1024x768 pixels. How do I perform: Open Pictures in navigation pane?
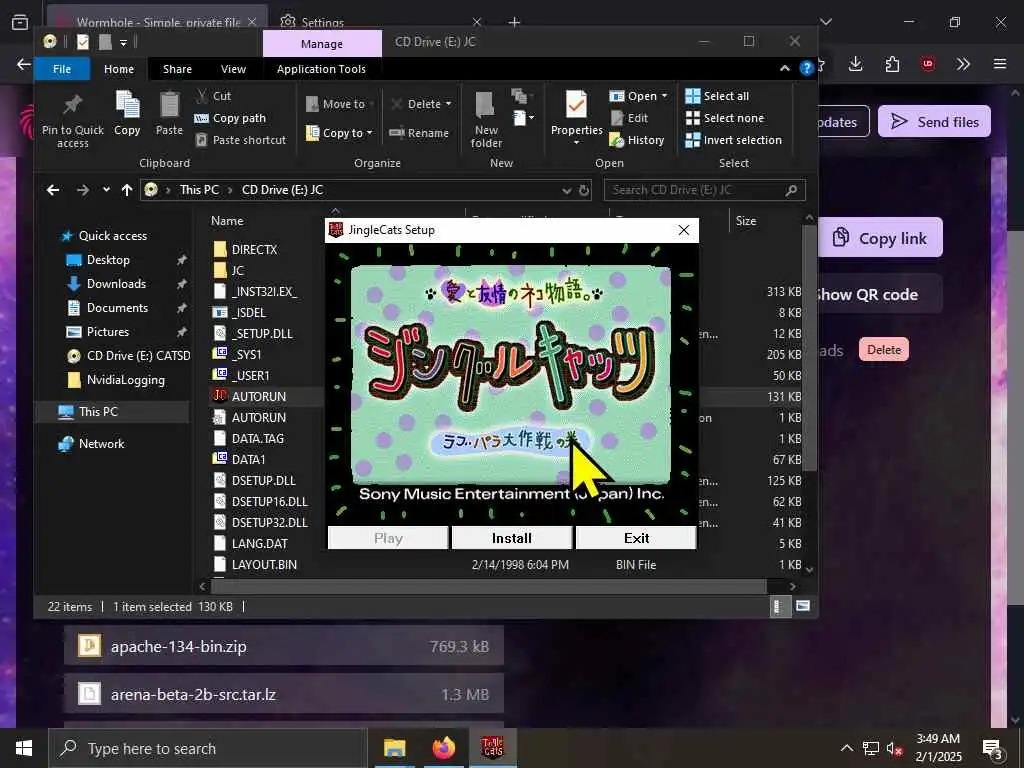tap(108, 332)
